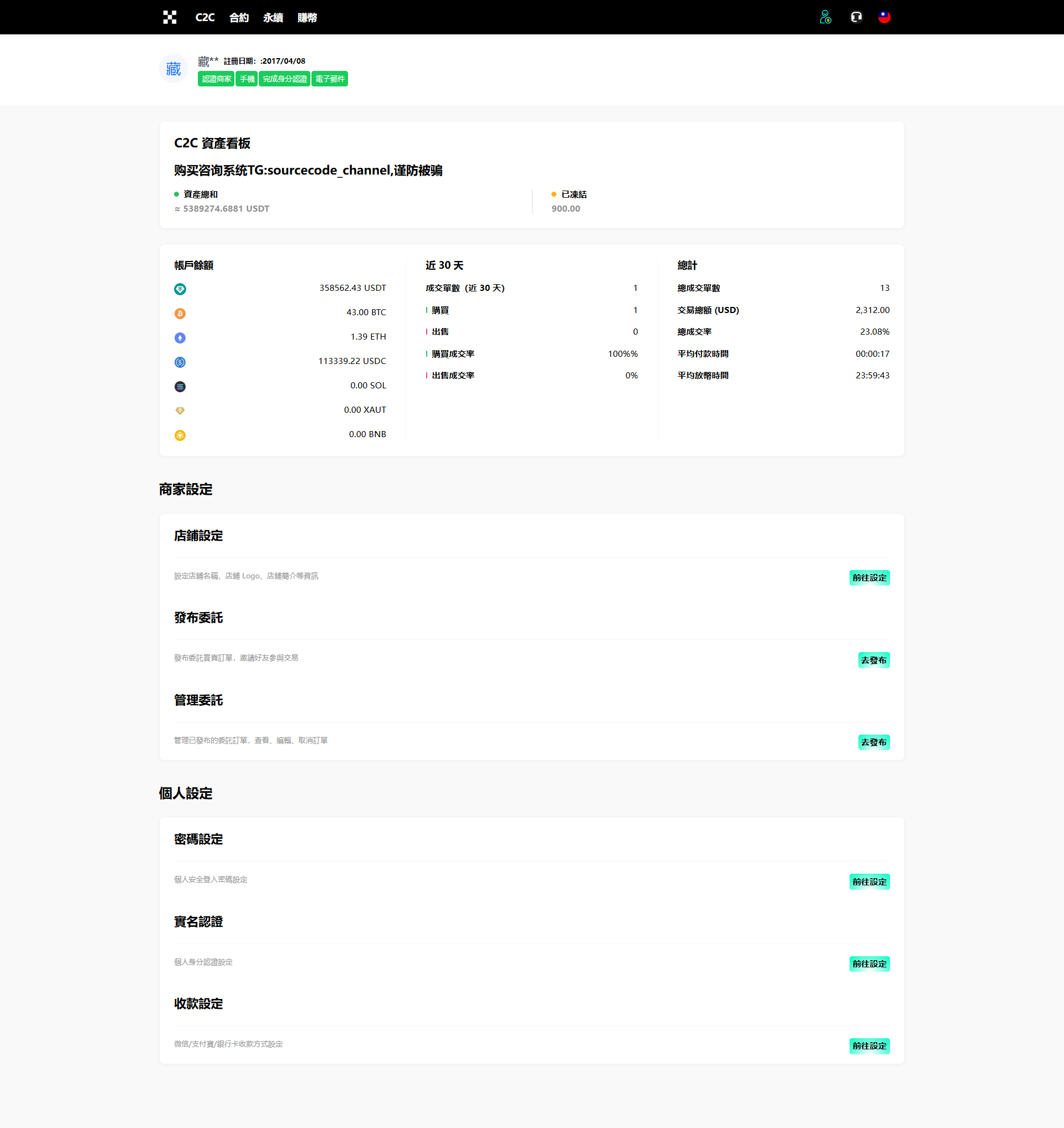The image size is (1064, 1128).
Task: Click the USDC coin icon
Action: point(180,362)
